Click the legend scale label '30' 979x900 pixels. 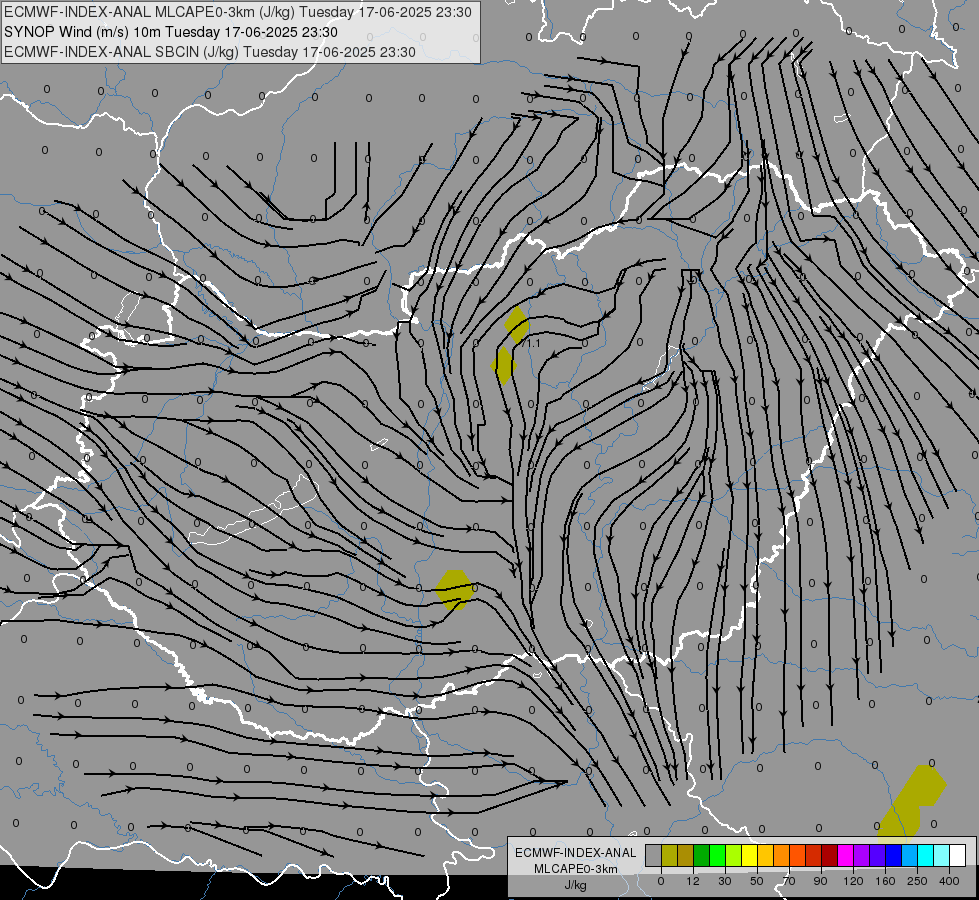click(x=725, y=881)
